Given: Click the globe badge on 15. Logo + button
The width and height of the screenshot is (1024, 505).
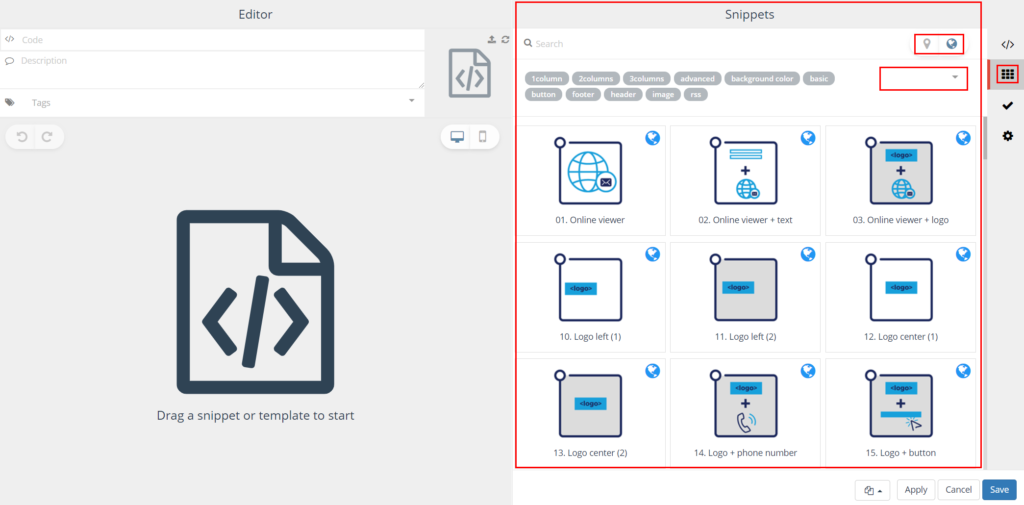Looking at the screenshot, I should click(963, 370).
